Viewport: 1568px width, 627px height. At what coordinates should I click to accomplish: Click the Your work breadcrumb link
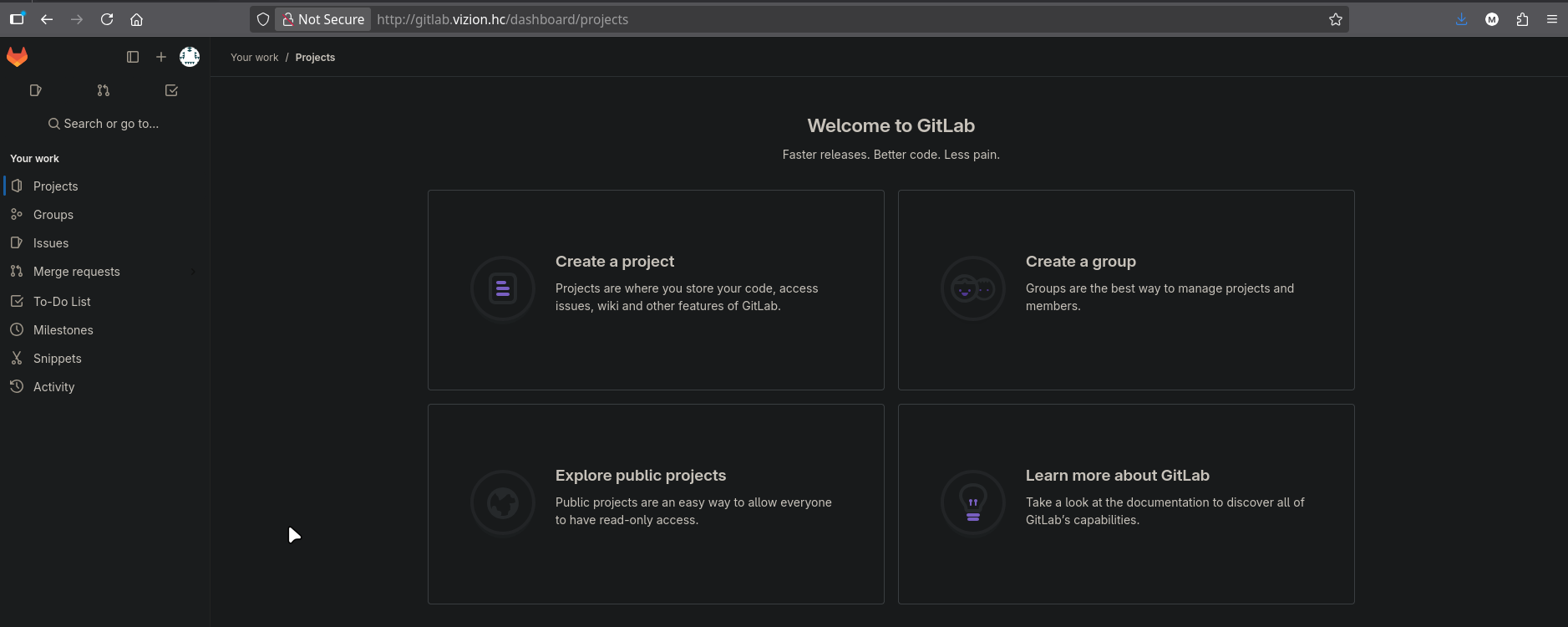pyautogui.click(x=254, y=58)
